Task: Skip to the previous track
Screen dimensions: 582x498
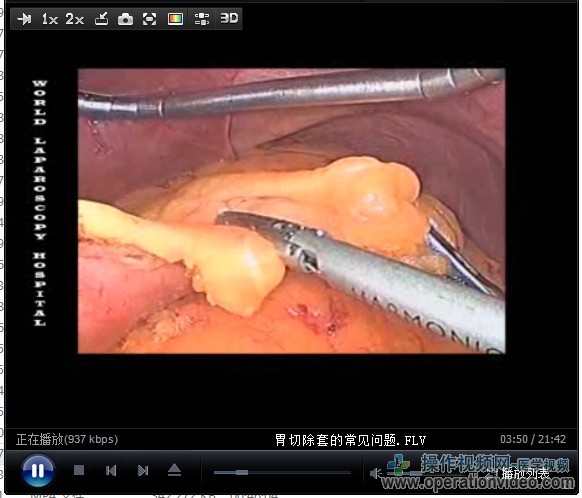Action: [x=111, y=471]
